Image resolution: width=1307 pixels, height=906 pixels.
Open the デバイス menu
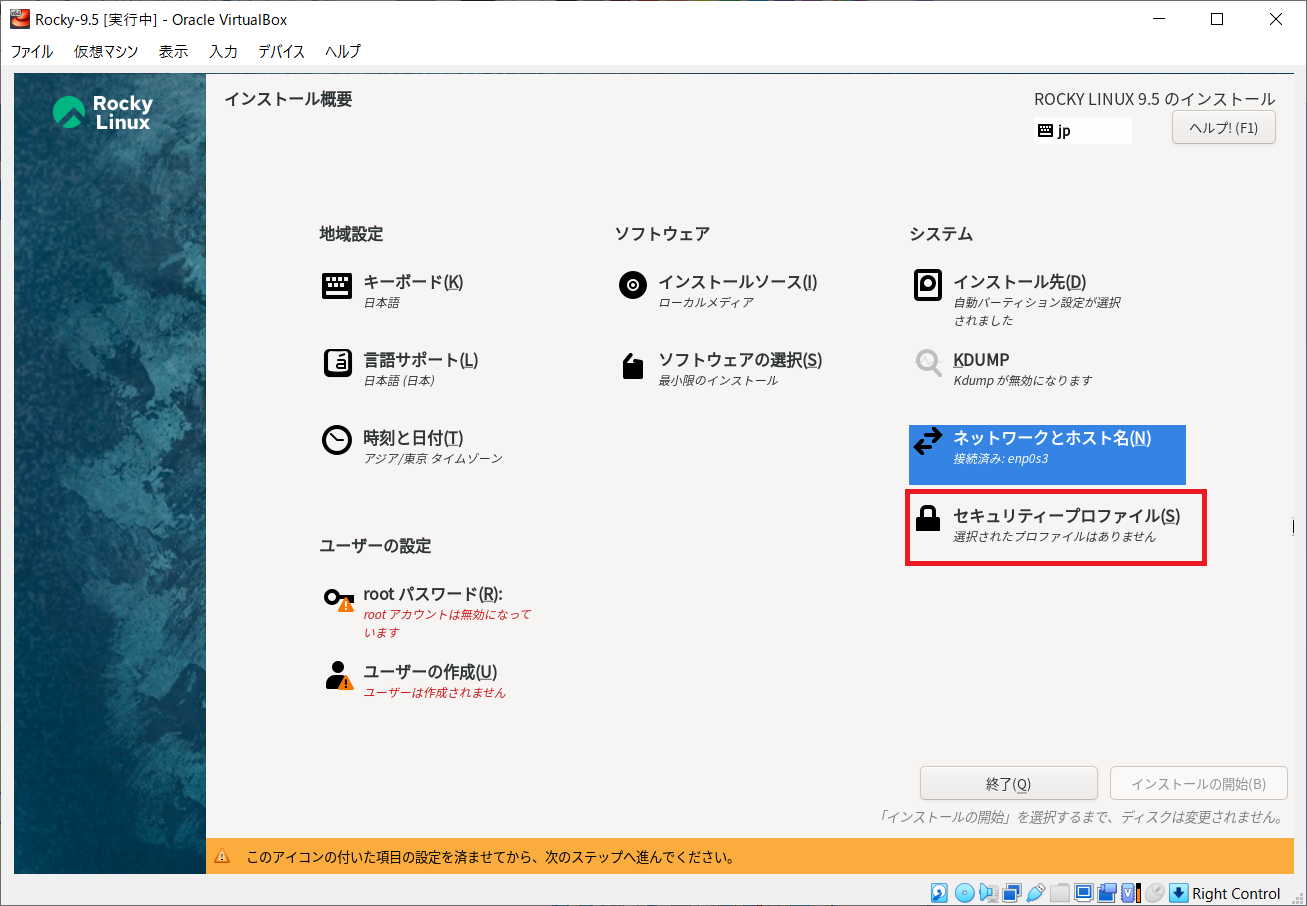click(281, 51)
